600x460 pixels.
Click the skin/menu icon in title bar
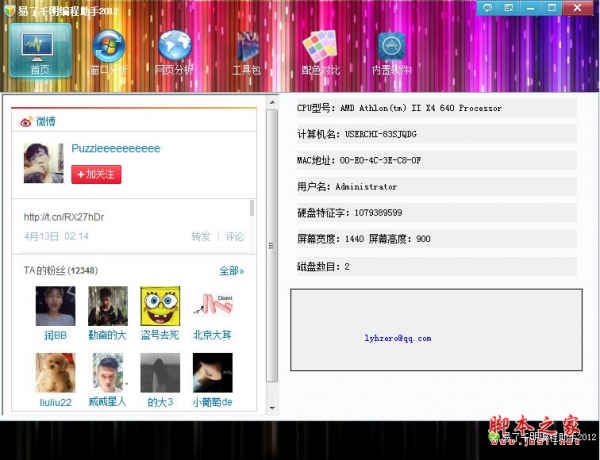509,8
